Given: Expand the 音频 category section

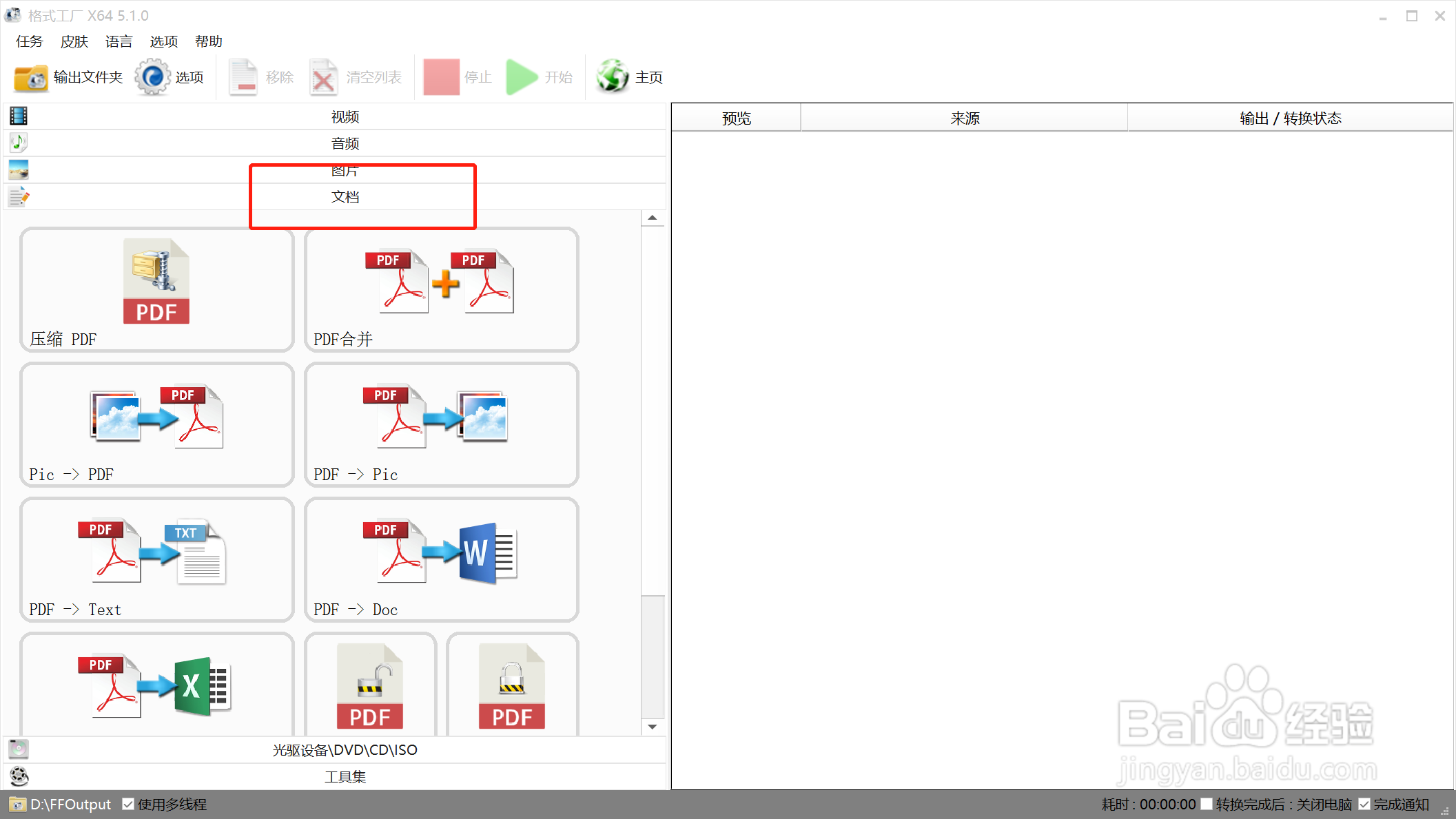Looking at the screenshot, I should (x=345, y=143).
